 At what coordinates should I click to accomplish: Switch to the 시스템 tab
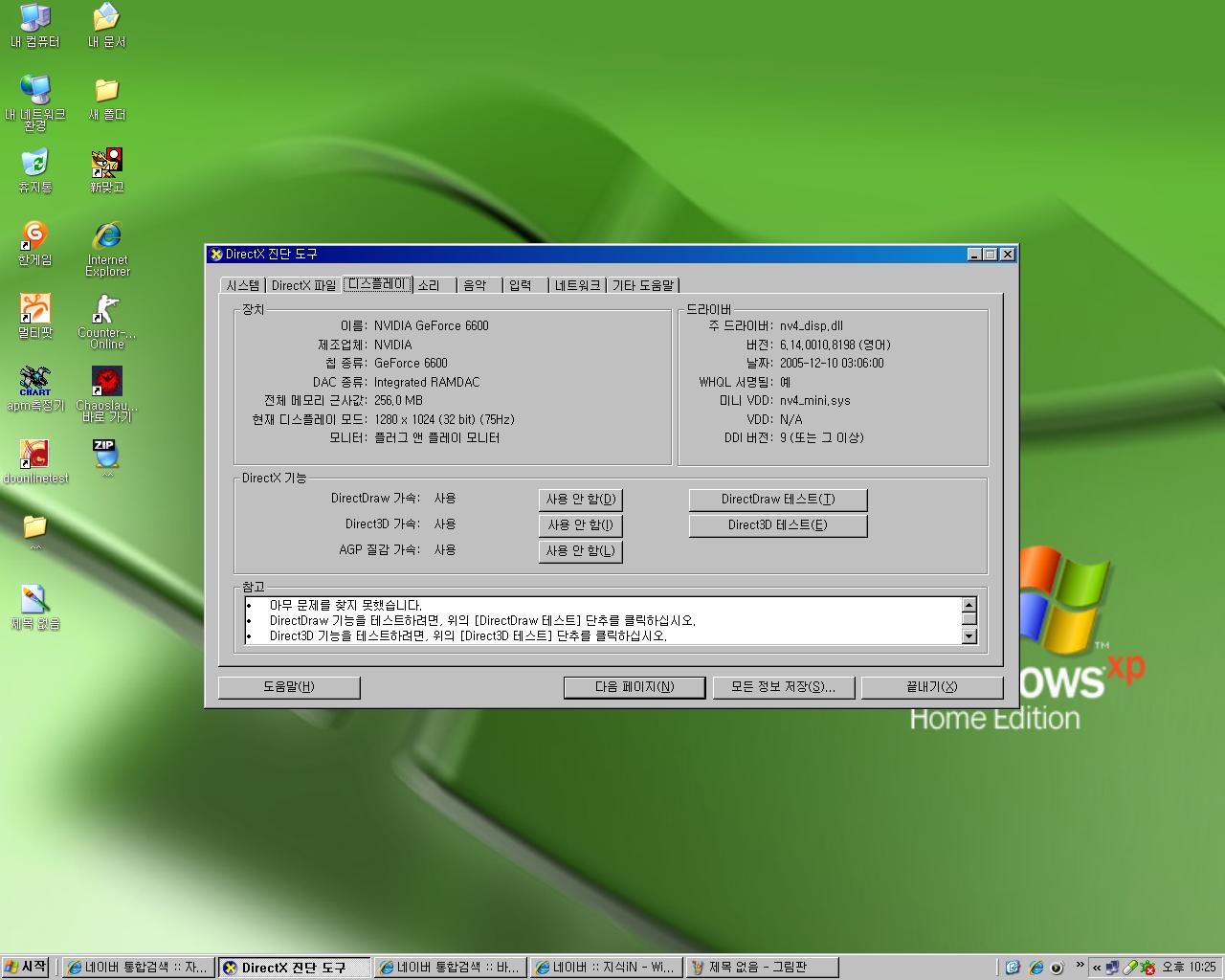pyautogui.click(x=242, y=285)
